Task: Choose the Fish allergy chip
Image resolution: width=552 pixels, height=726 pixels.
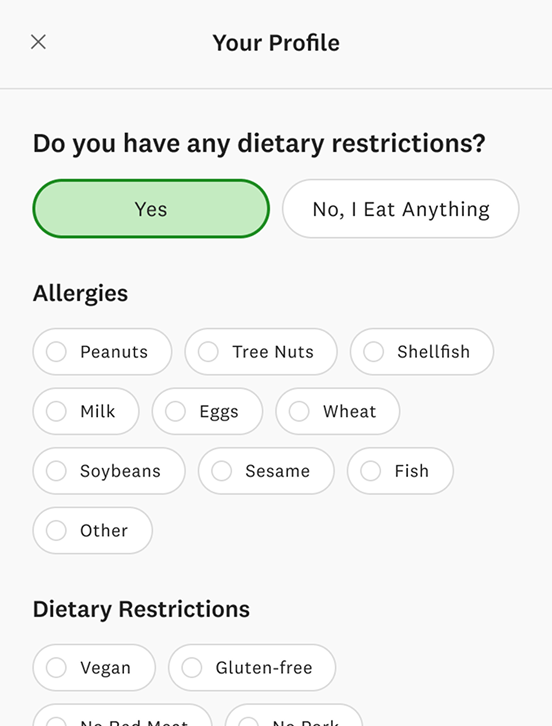Action: coord(400,471)
